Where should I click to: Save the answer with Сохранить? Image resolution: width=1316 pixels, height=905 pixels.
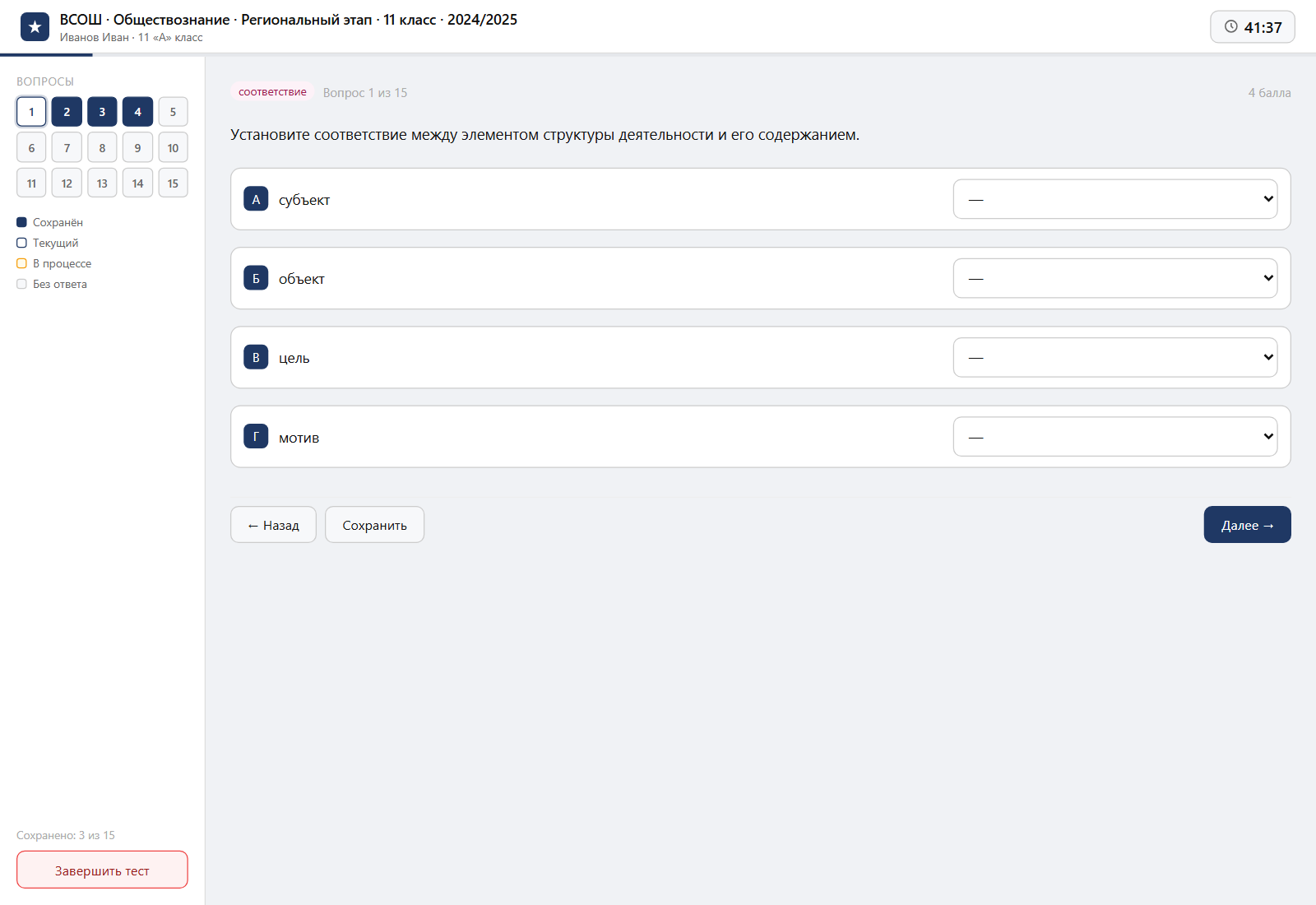tap(374, 525)
